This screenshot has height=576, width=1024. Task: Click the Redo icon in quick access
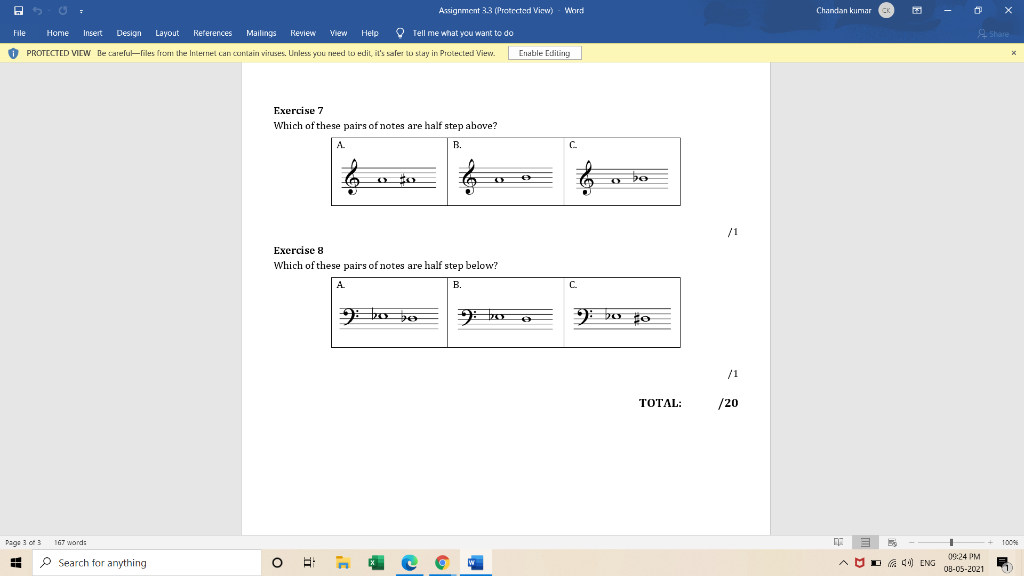(x=63, y=10)
